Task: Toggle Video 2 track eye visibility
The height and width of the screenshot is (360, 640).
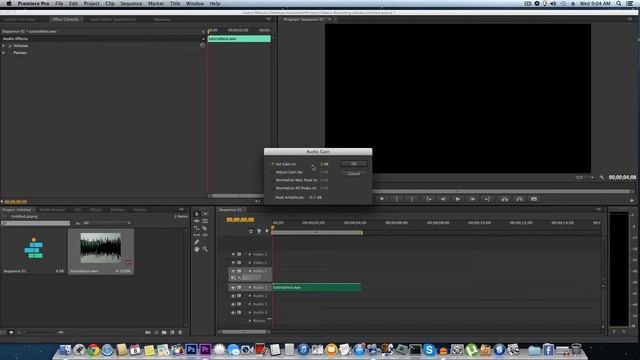Action: tap(233, 262)
